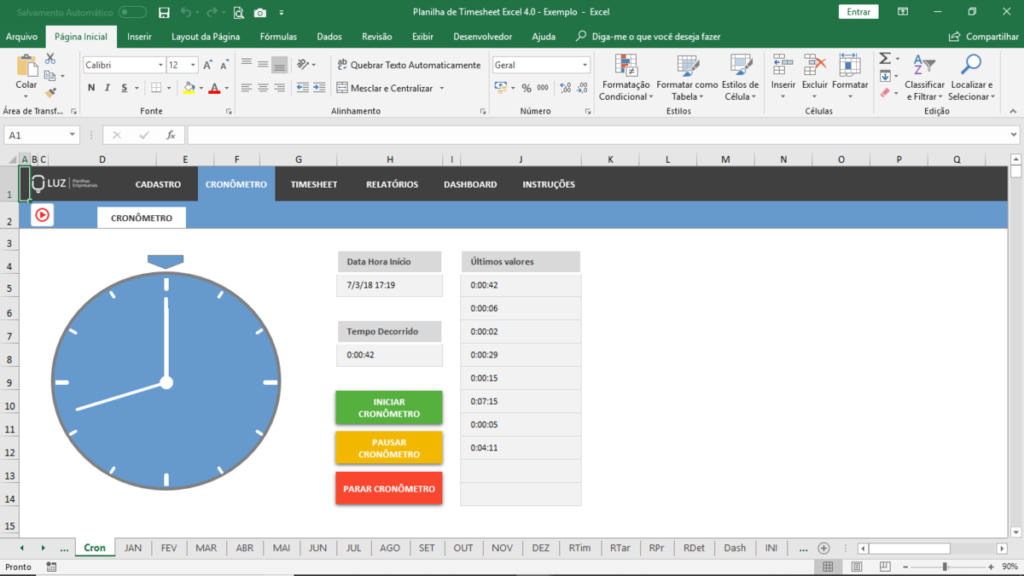1024x576 pixels.
Task: Toggle italic (I) formatting
Action: [x=108, y=88]
